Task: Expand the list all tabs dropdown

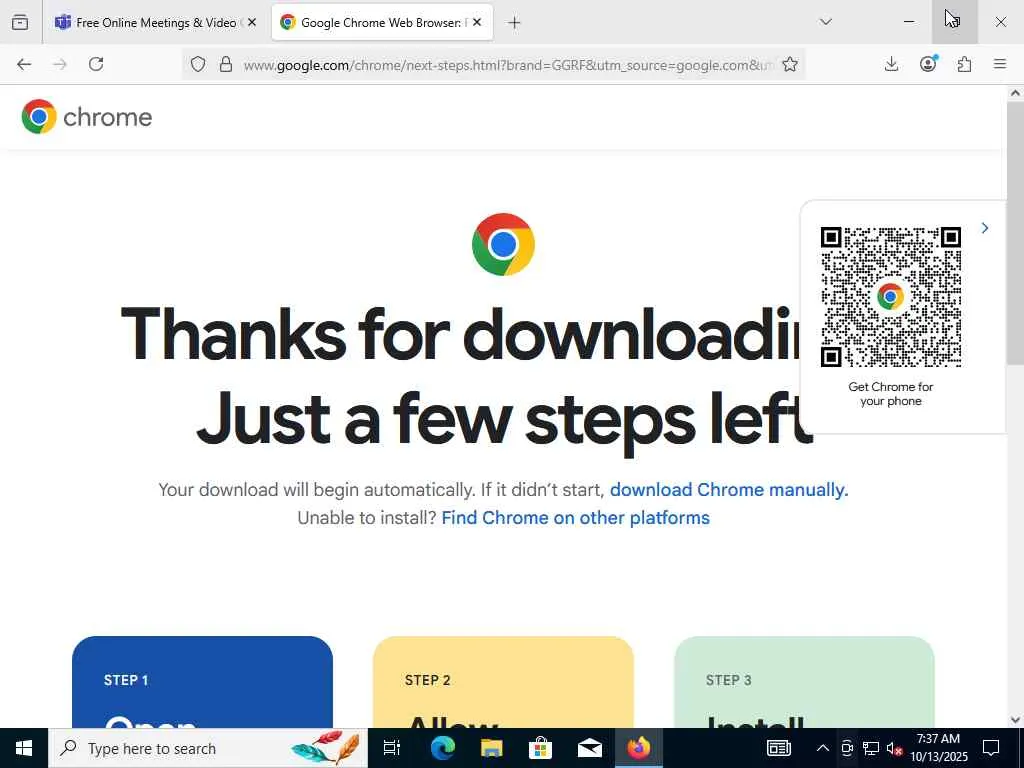Action: tap(825, 22)
